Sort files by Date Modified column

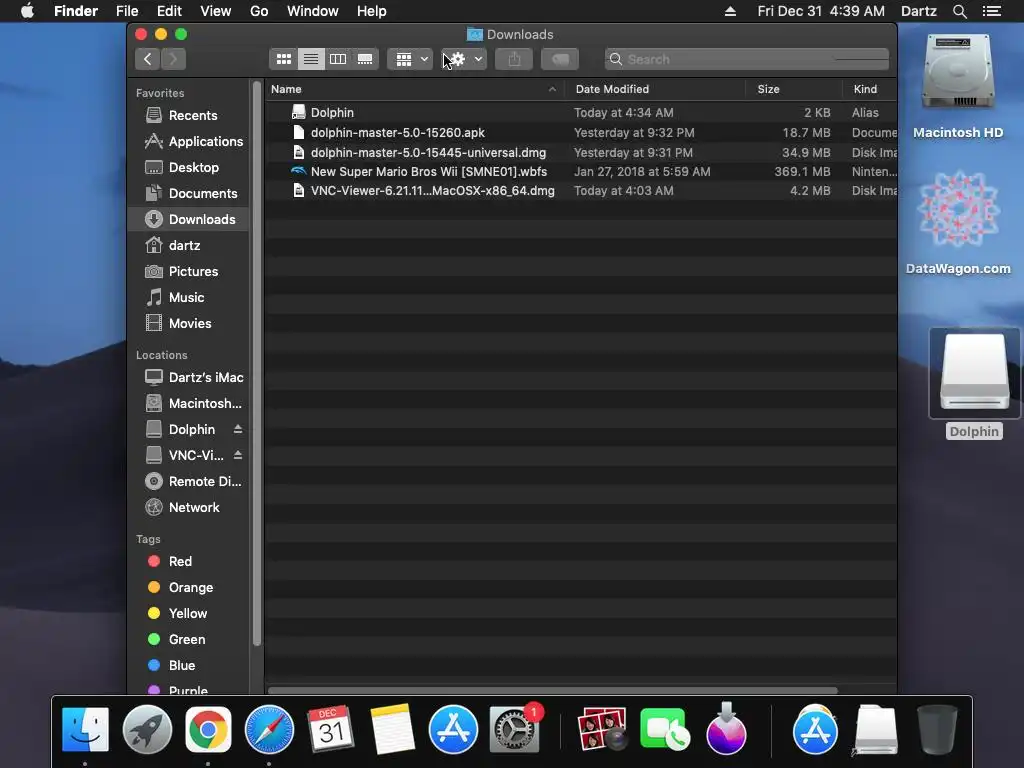point(655,89)
